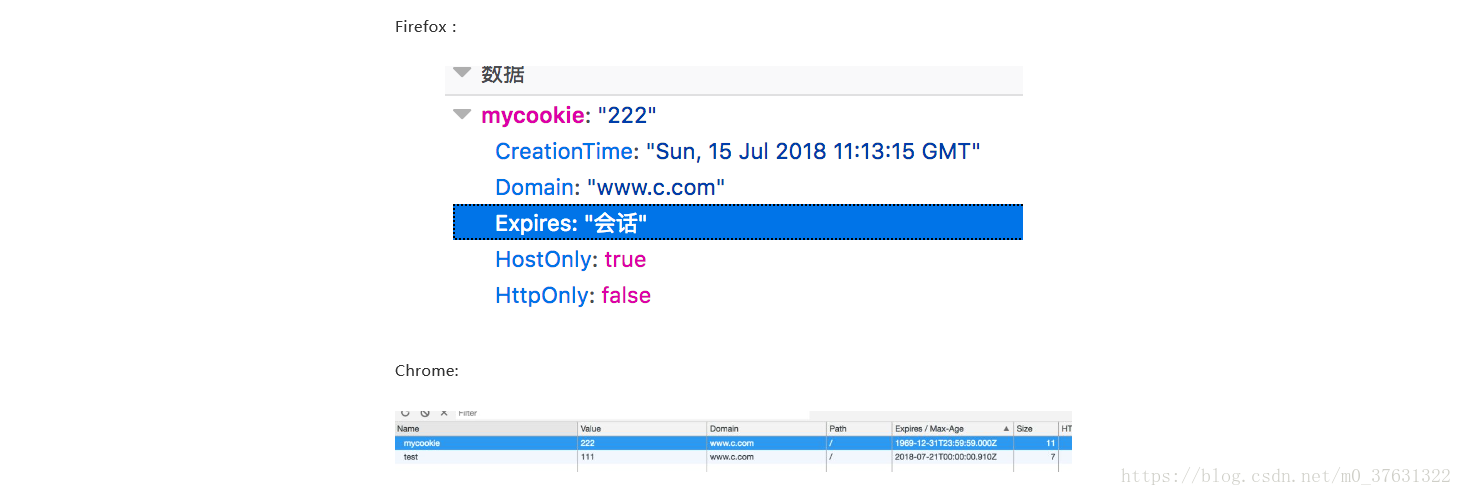This screenshot has height=496, width=1462.
Task: Select the HostOnly: true row
Action: coord(570,259)
